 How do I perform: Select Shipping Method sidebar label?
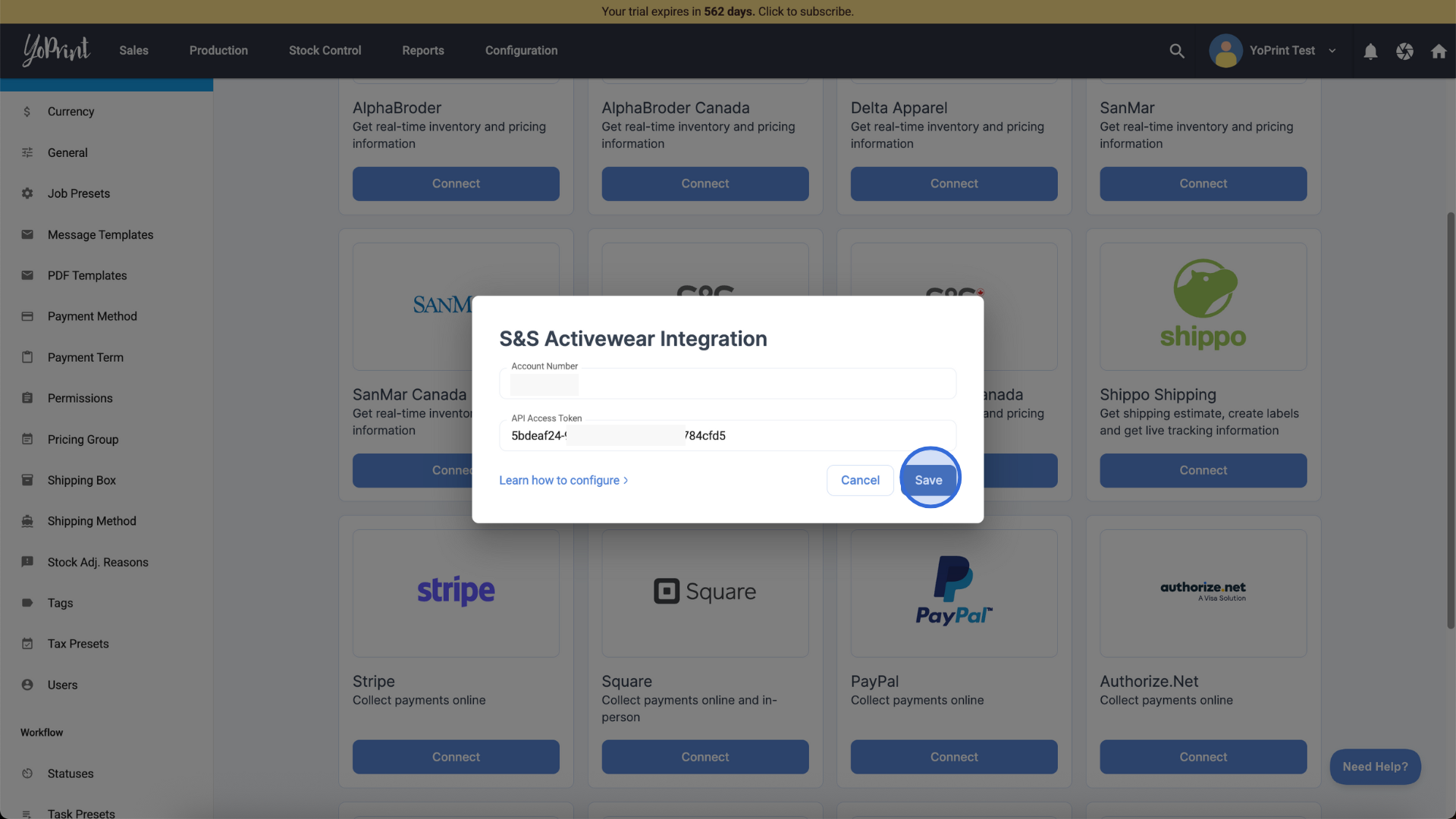(92, 521)
